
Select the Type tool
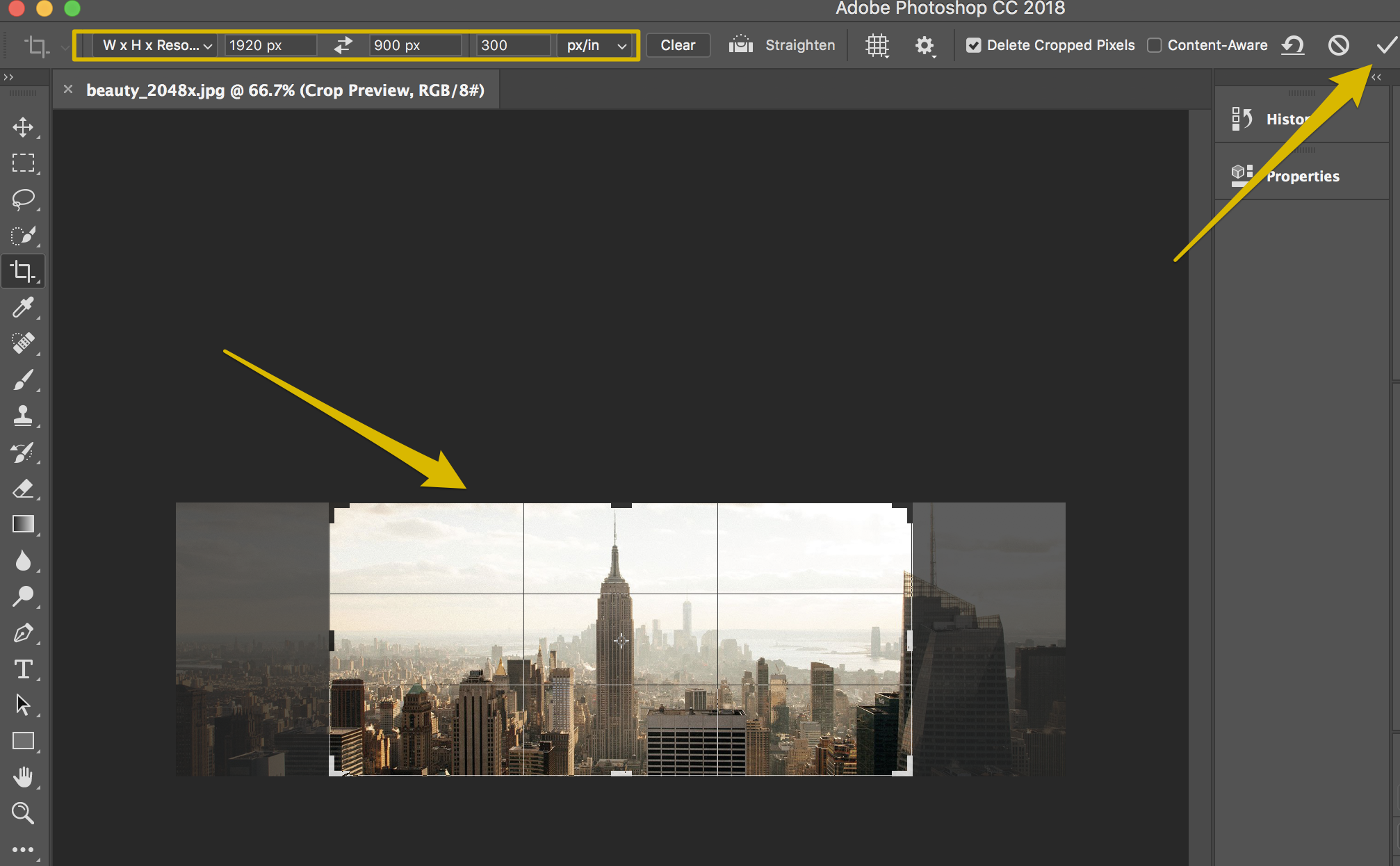coord(23,669)
